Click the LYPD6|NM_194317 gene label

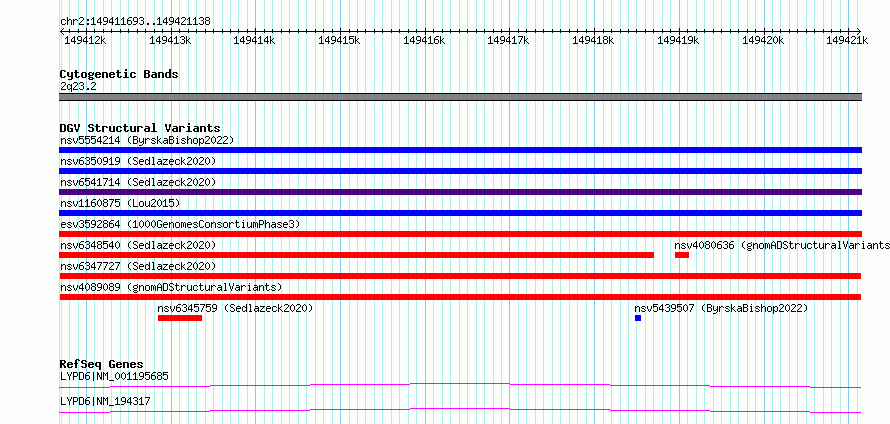pos(105,402)
